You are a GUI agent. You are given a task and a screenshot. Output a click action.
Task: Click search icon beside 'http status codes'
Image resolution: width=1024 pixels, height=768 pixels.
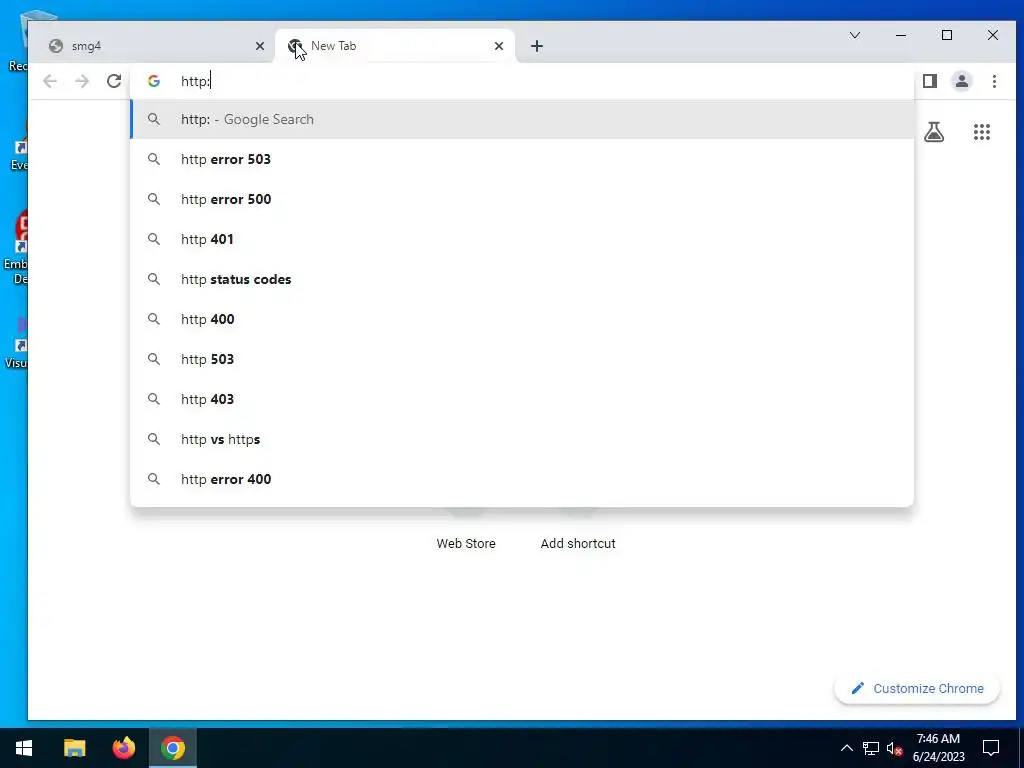point(153,280)
